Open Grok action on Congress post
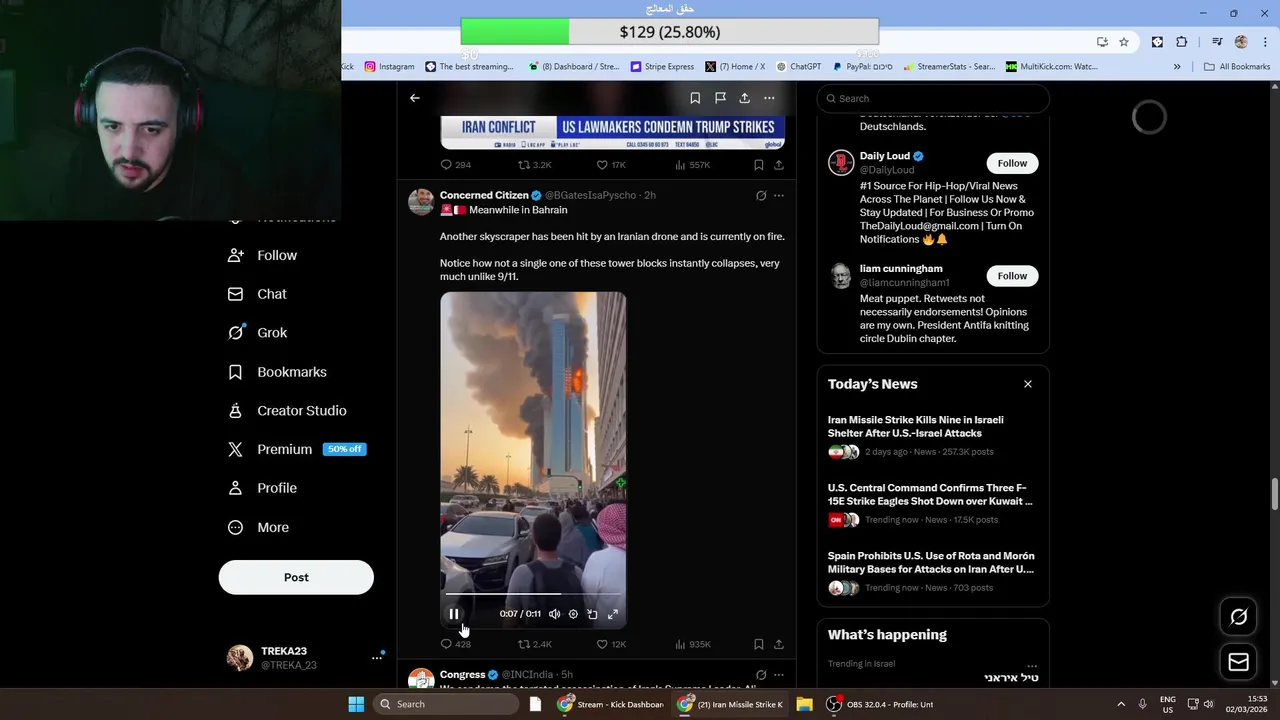 761,675
